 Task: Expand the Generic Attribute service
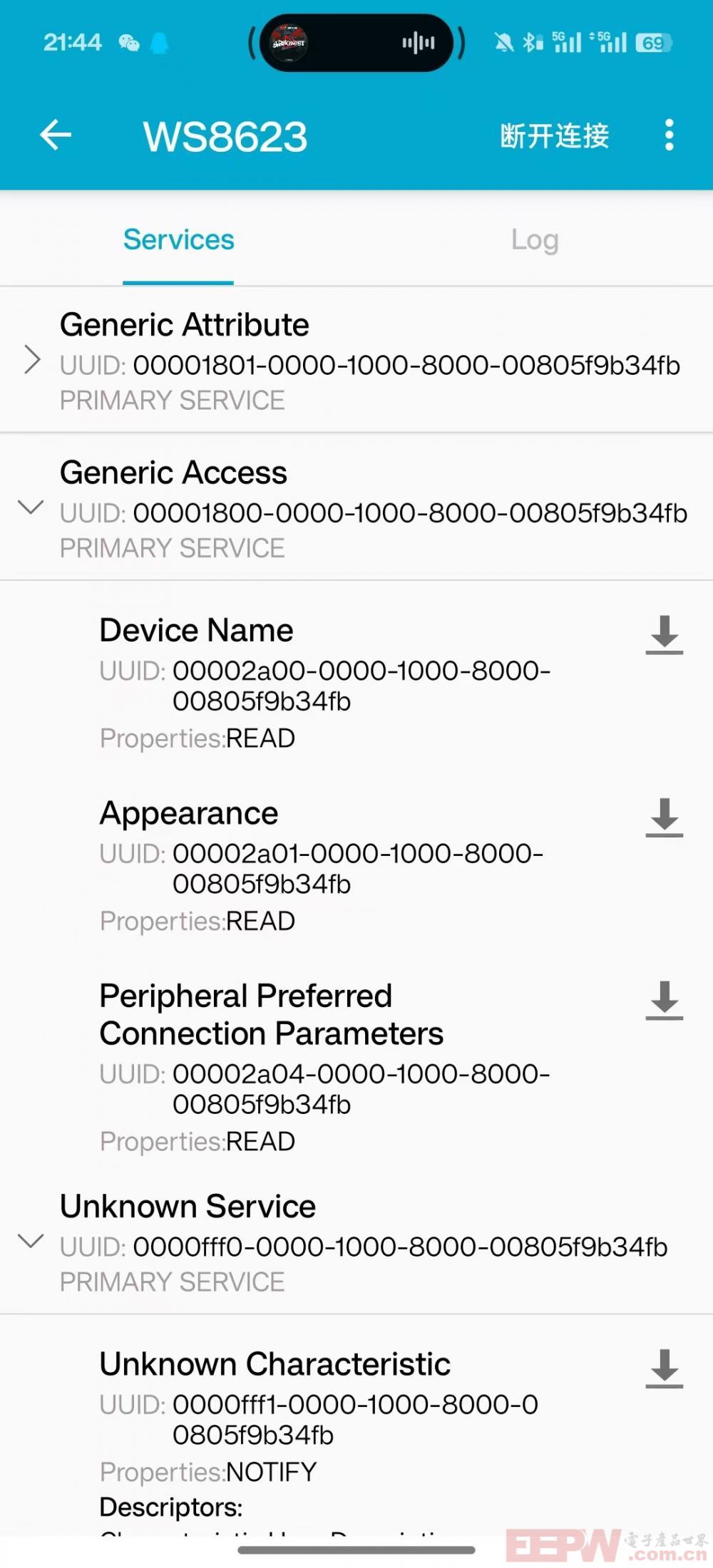click(32, 359)
